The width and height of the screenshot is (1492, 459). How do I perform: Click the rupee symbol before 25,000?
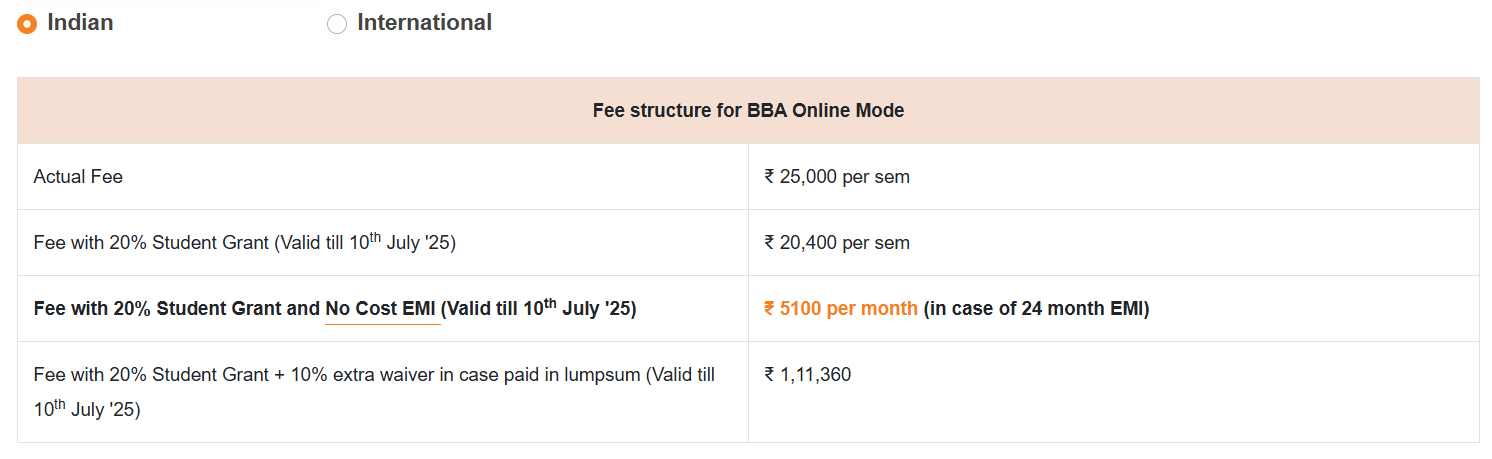[x=769, y=177]
